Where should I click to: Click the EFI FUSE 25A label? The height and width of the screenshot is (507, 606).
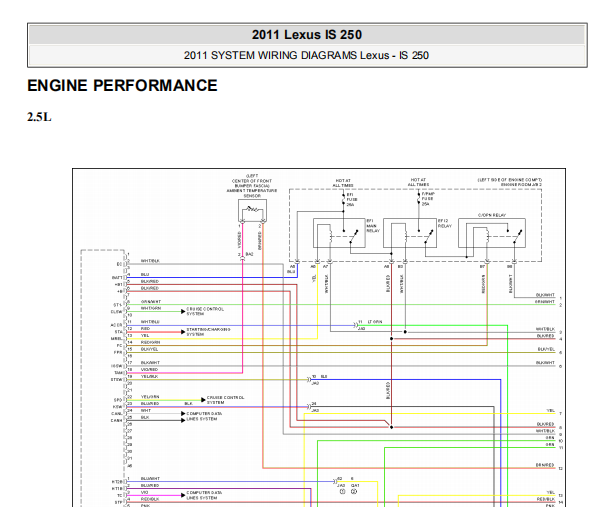click(352, 199)
